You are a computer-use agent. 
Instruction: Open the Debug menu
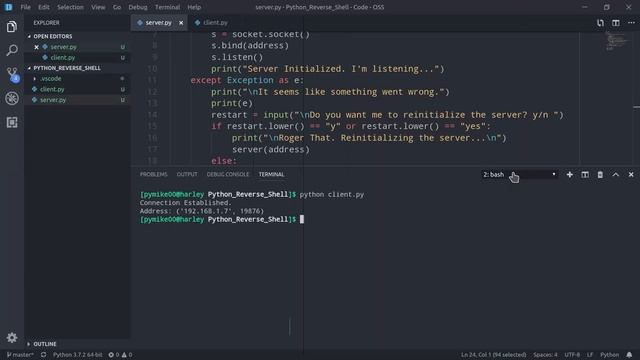pyautogui.click(x=138, y=7)
